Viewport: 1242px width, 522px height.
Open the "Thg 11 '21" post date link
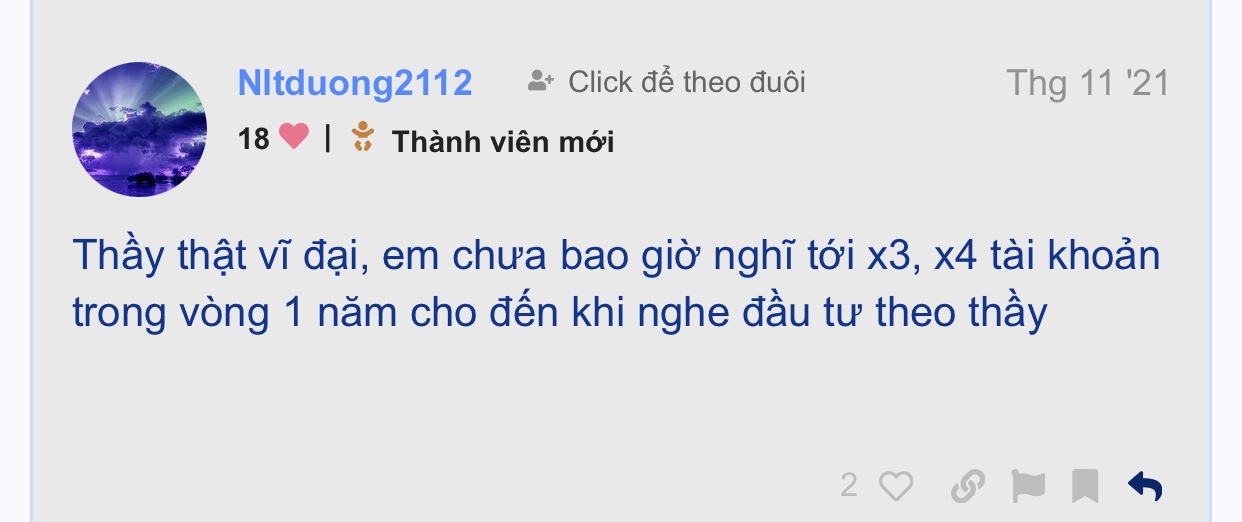pos(1087,83)
